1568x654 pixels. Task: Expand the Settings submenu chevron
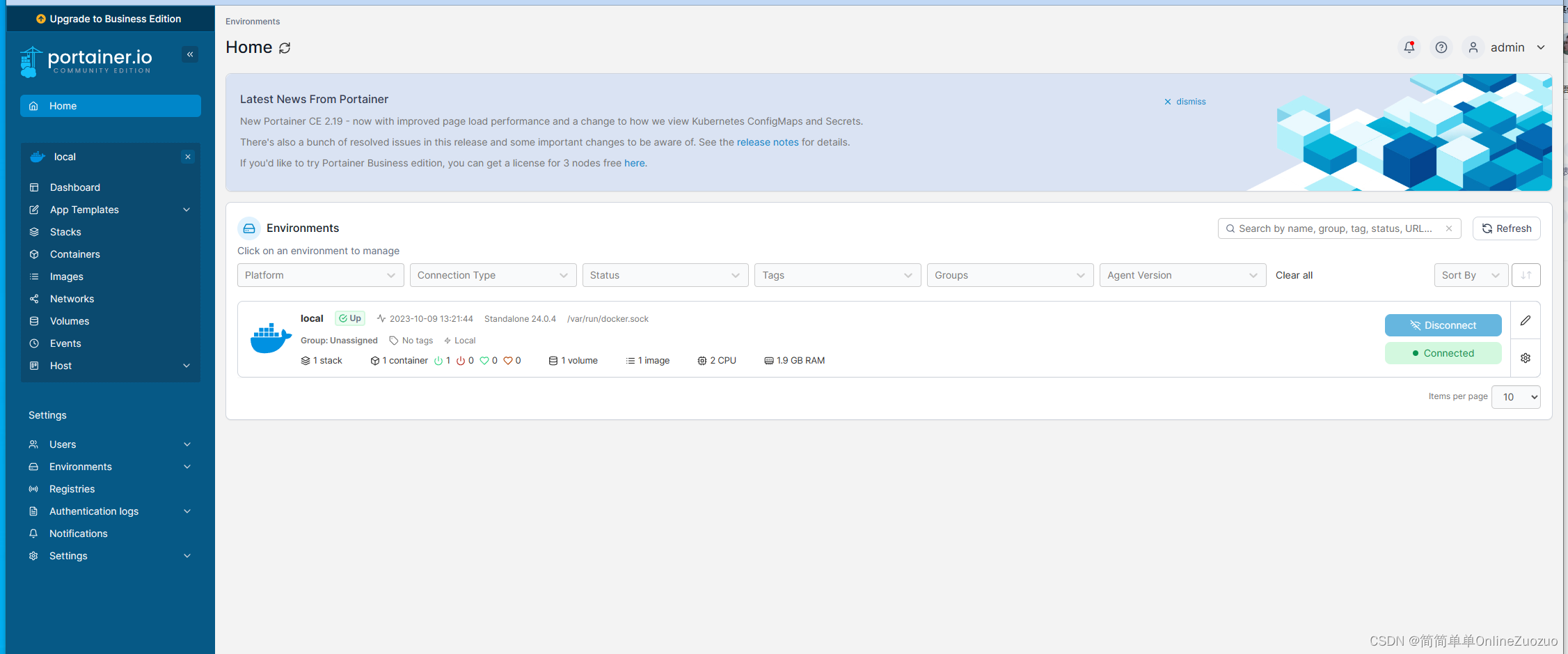coord(187,556)
